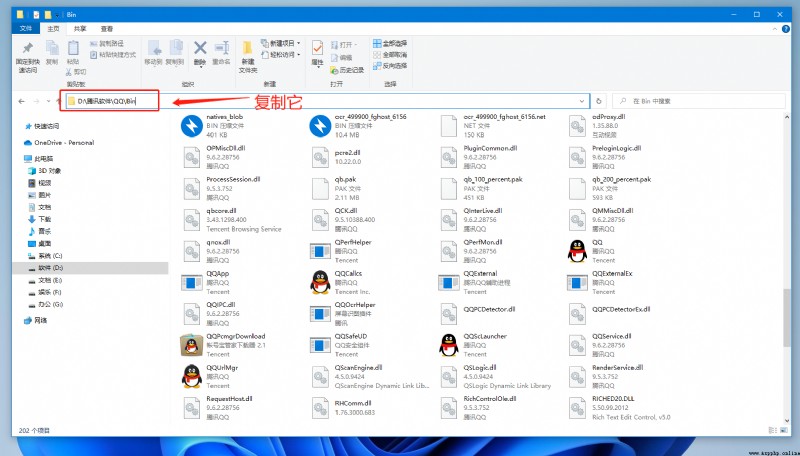Select the ocr_499900_fghost_6156 BIN file icon

click(320, 126)
